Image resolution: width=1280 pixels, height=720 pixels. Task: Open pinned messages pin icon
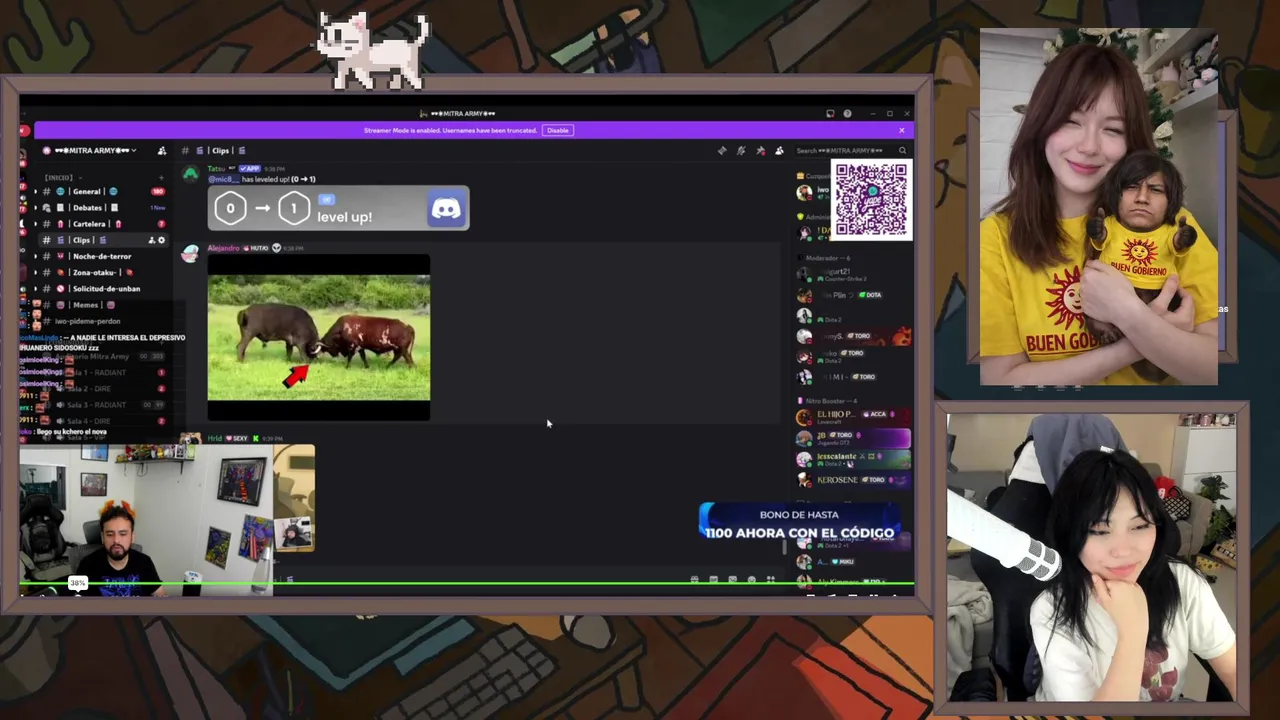pos(760,150)
